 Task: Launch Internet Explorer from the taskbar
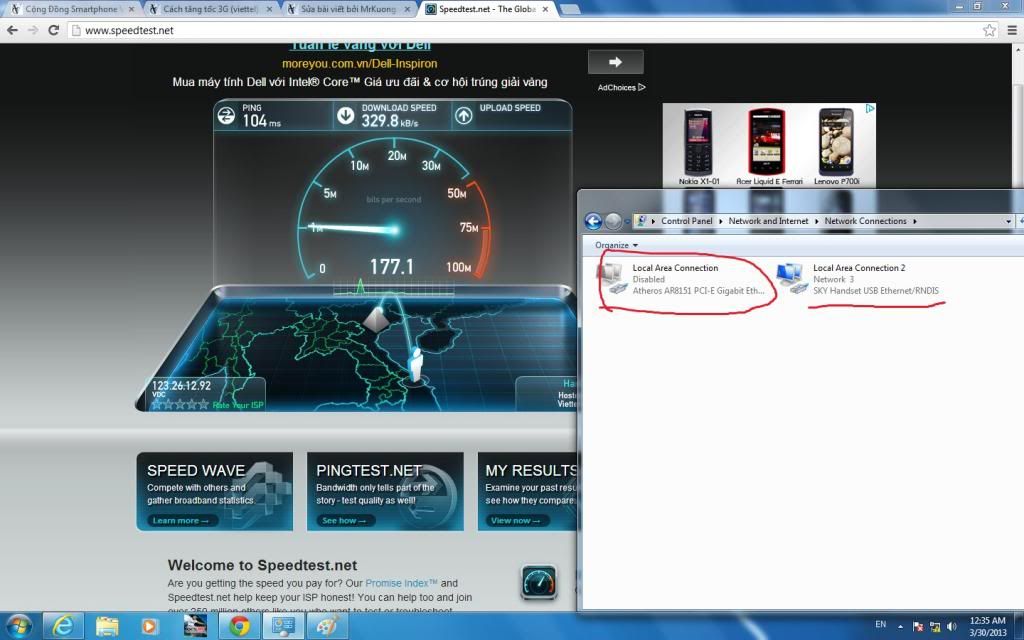click(x=63, y=626)
